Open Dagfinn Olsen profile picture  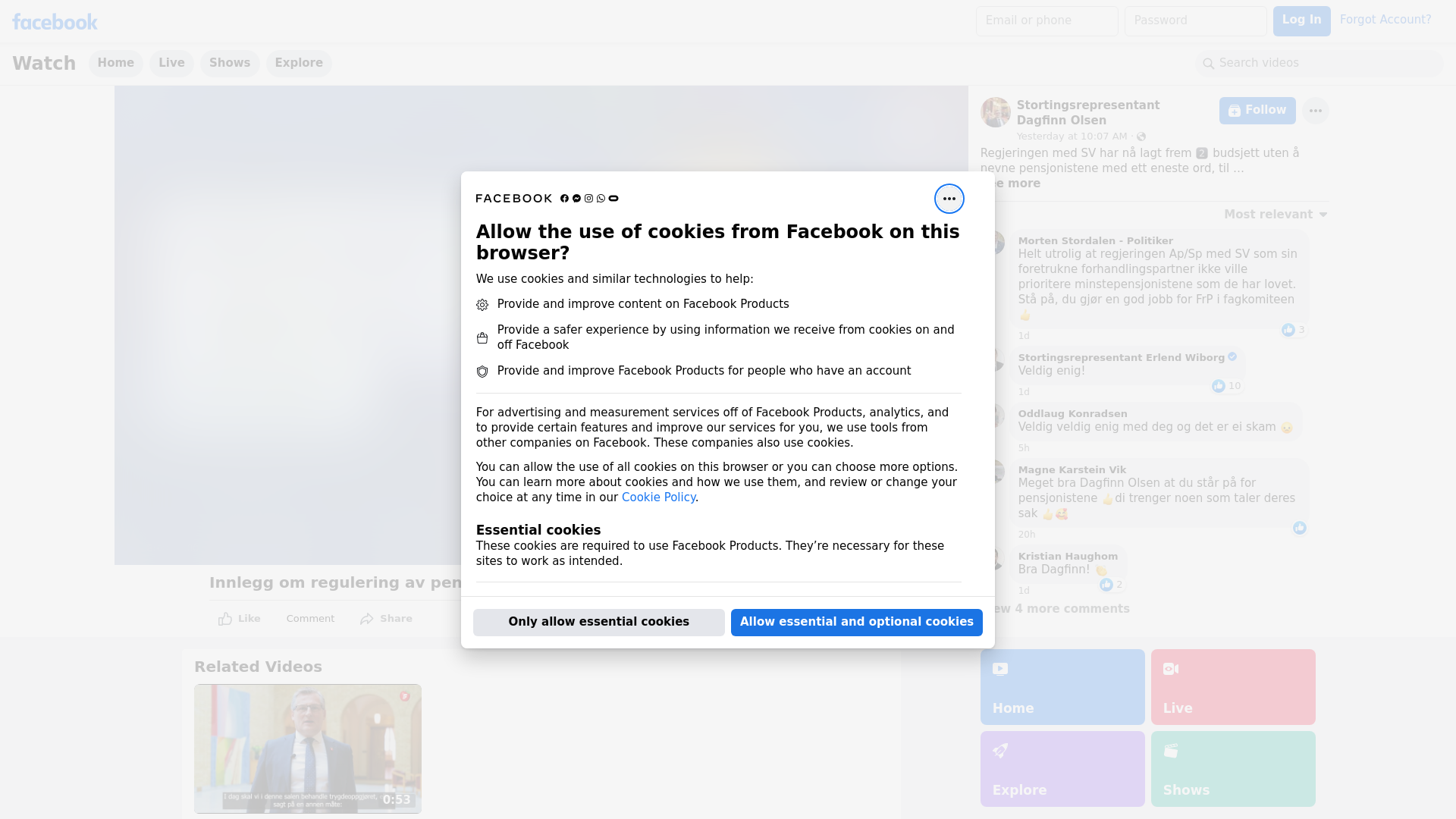click(x=995, y=112)
